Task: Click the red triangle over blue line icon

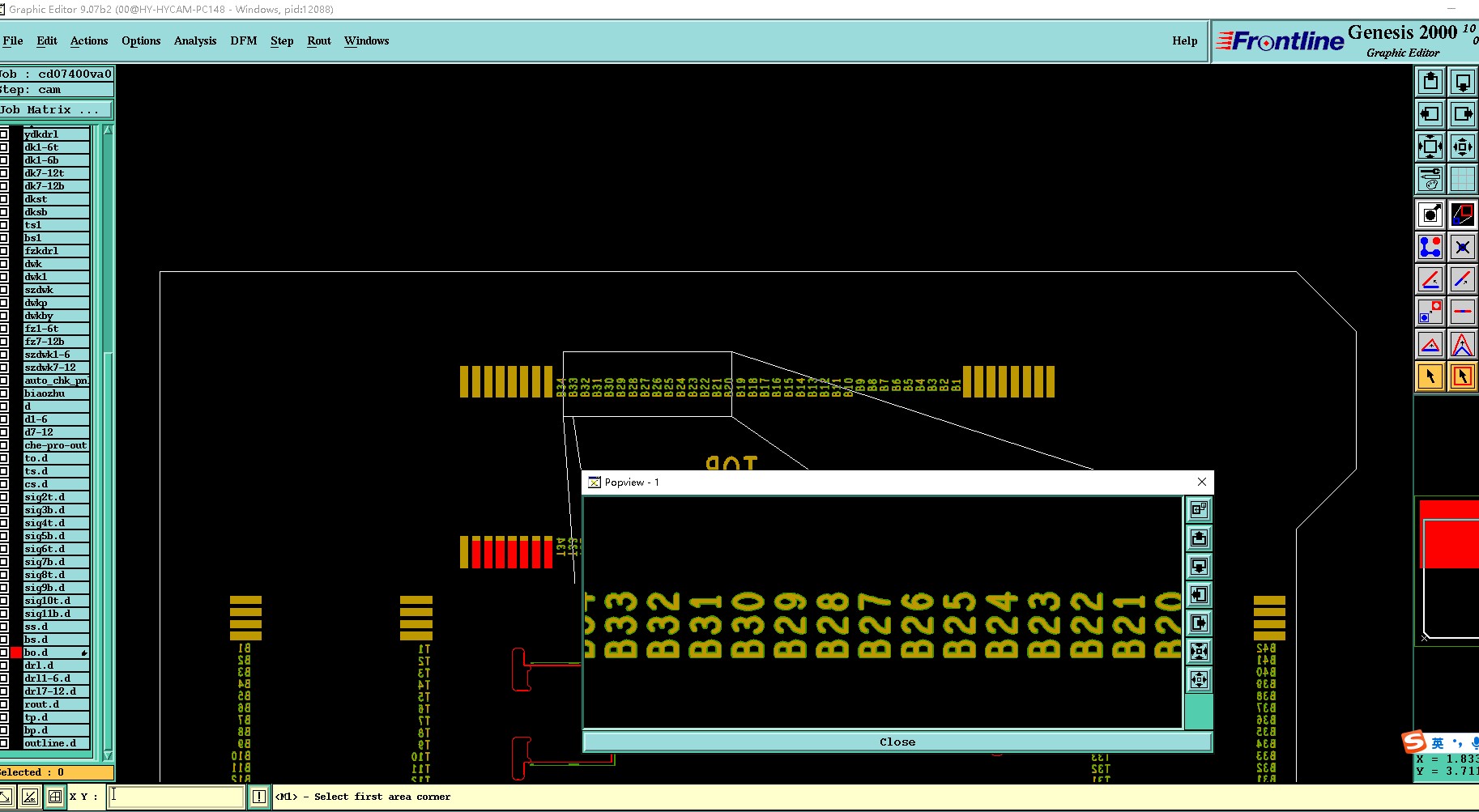Action: tap(1430, 344)
